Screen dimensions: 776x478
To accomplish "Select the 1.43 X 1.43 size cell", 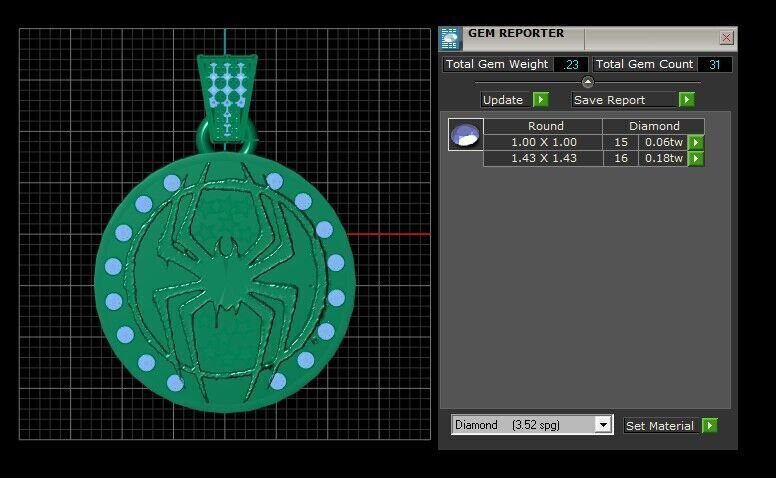I will point(543,158).
